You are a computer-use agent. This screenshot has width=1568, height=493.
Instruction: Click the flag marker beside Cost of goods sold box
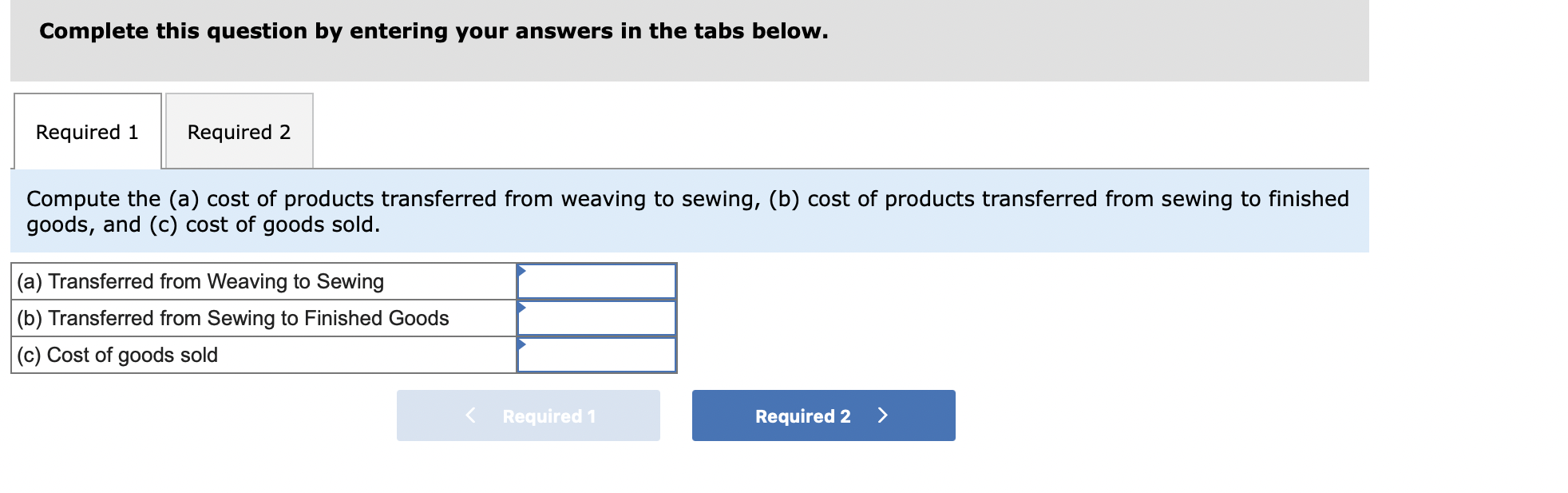click(523, 345)
